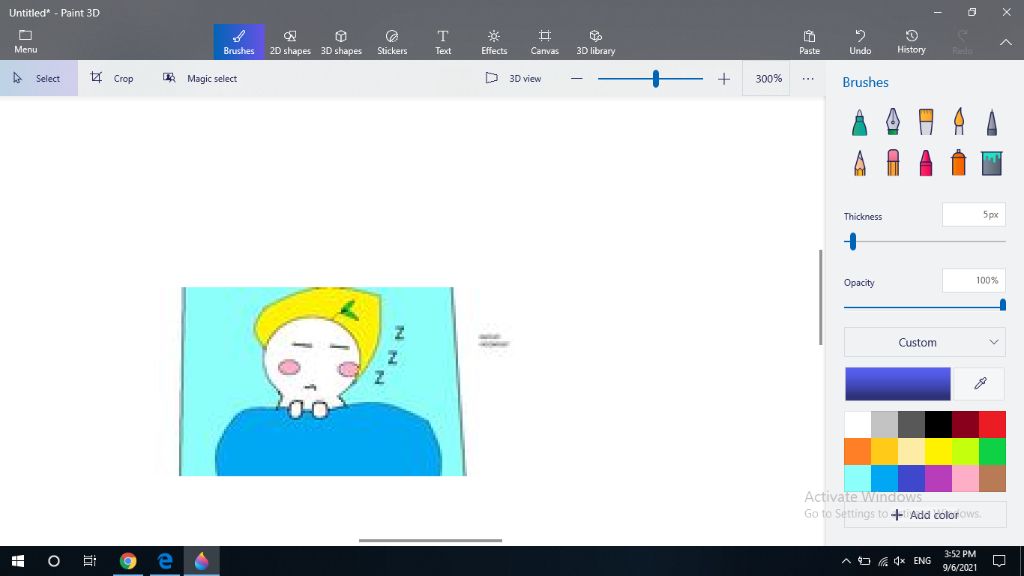Screen dimensions: 1024x576
Task: Click the horizontal canvas scrollbar
Action: (x=430, y=540)
